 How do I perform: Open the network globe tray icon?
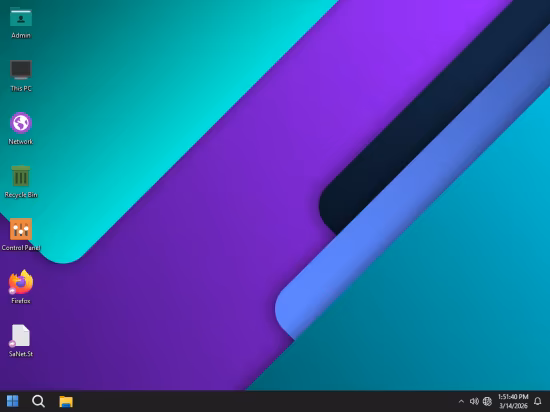click(487, 401)
